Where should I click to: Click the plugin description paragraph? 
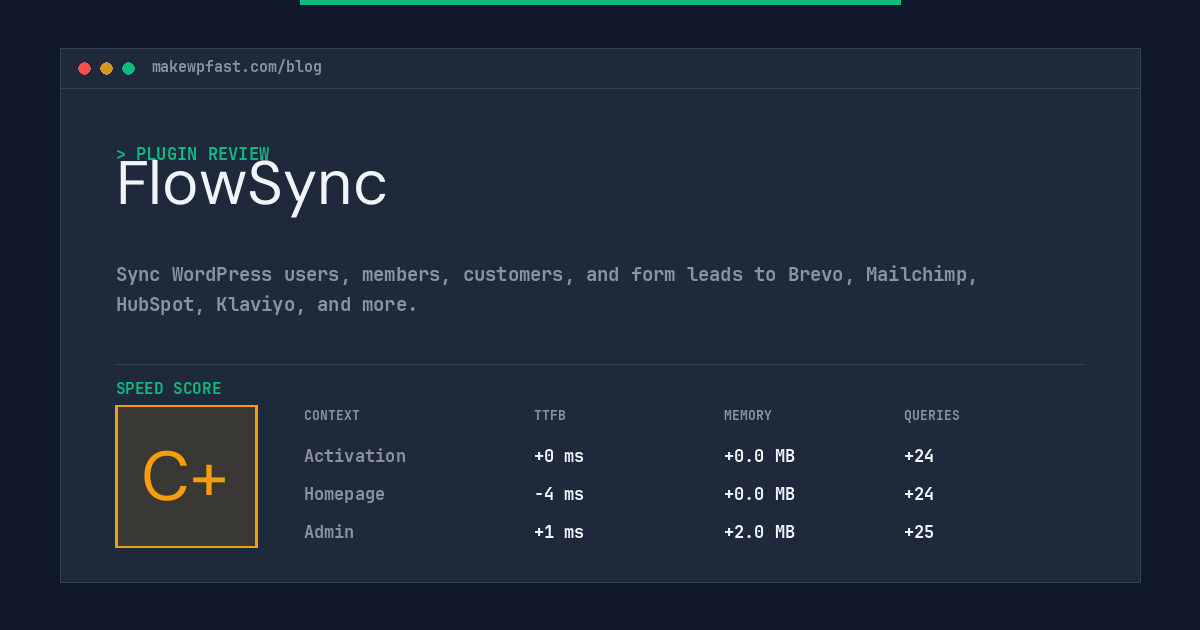point(547,289)
